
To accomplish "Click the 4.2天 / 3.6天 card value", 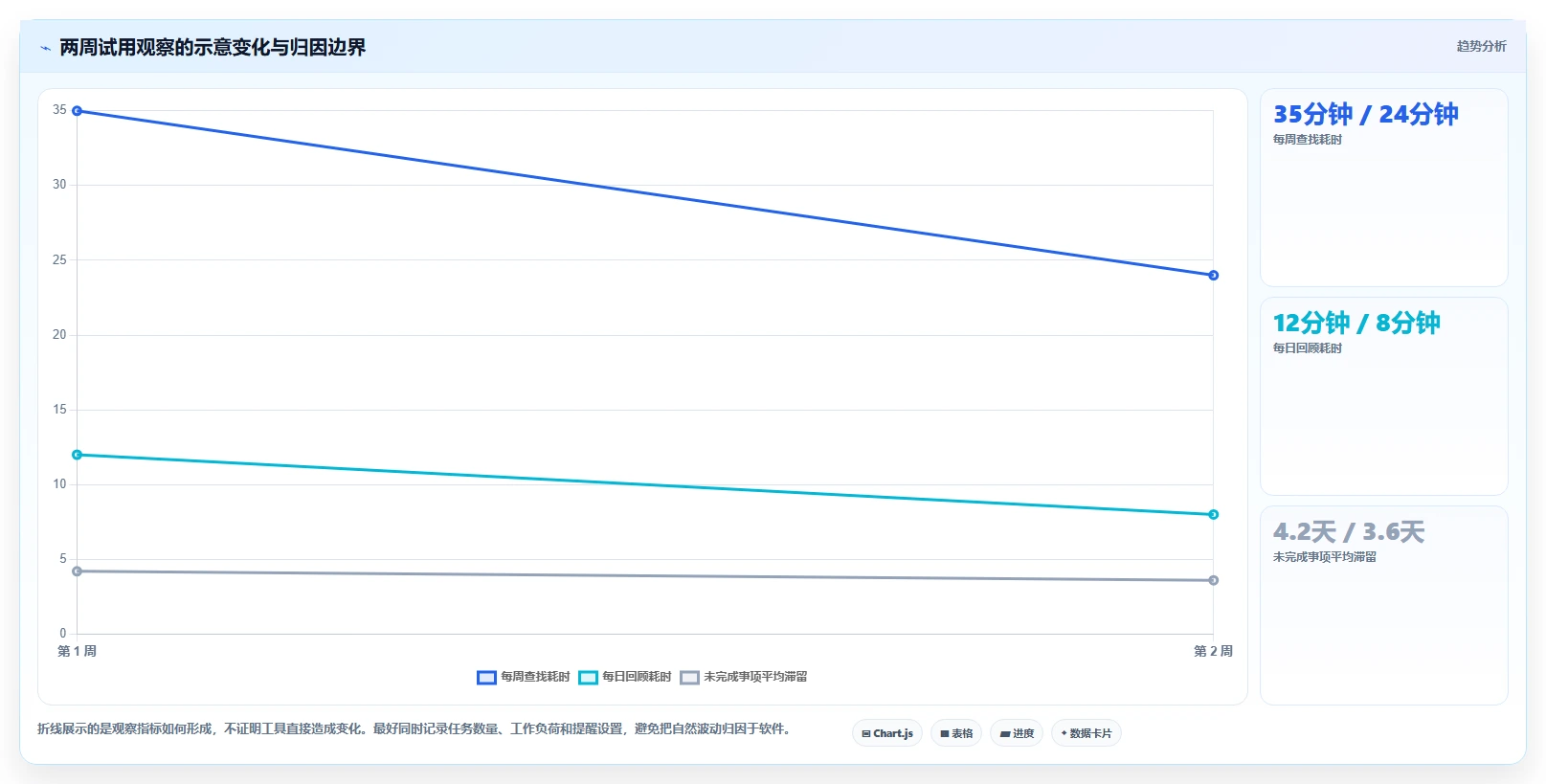I will pyautogui.click(x=1349, y=532).
